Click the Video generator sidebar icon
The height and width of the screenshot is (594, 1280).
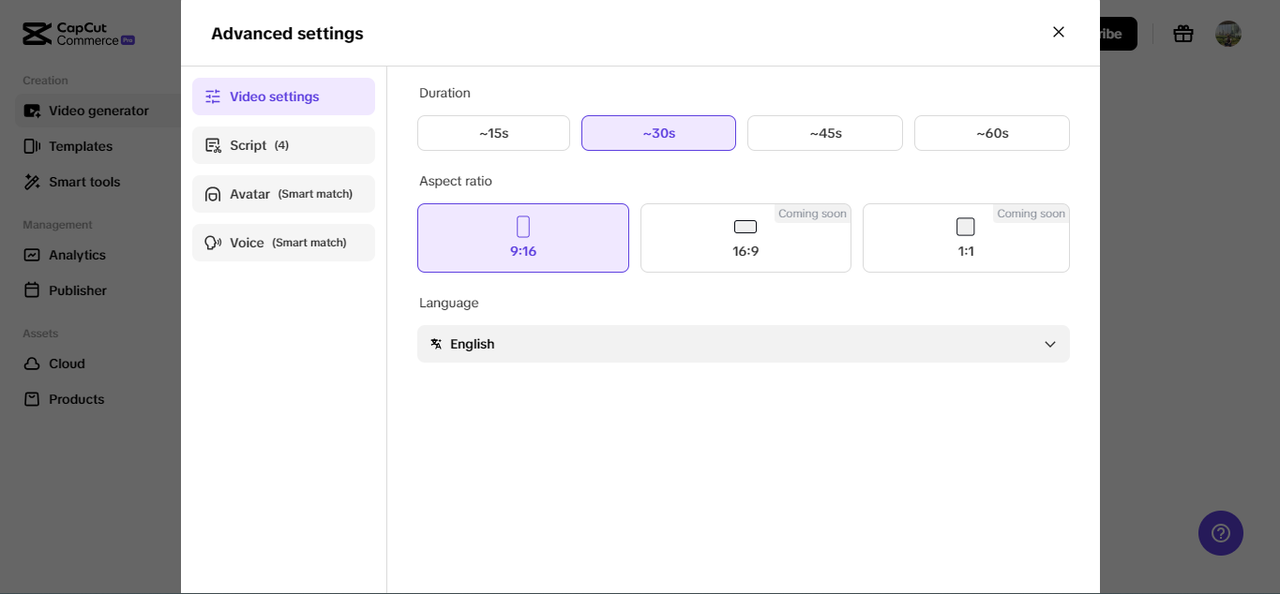click(32, 111)
